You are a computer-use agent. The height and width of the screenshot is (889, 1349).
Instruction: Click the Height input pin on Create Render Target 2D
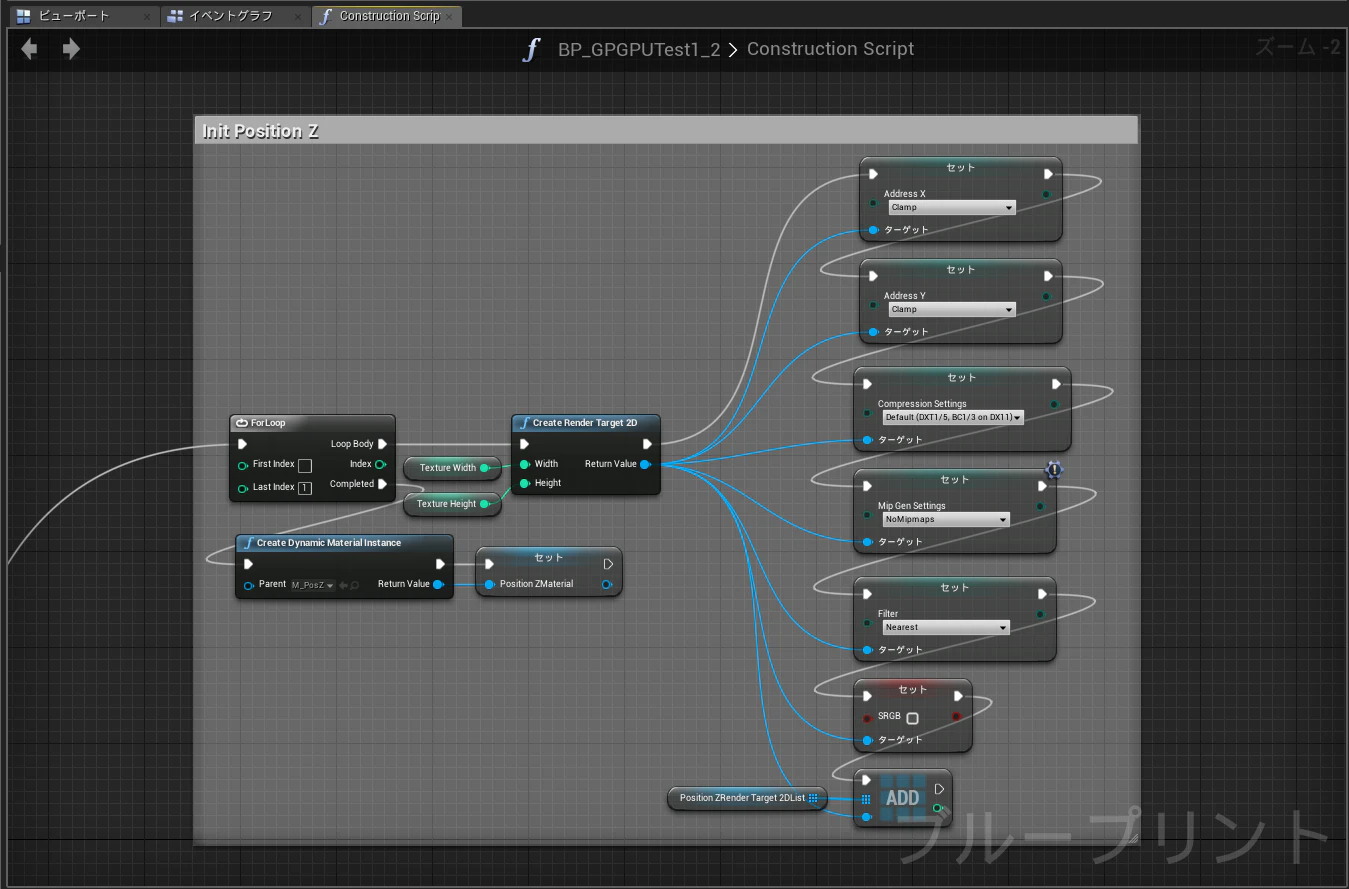(x=525, y=483)
